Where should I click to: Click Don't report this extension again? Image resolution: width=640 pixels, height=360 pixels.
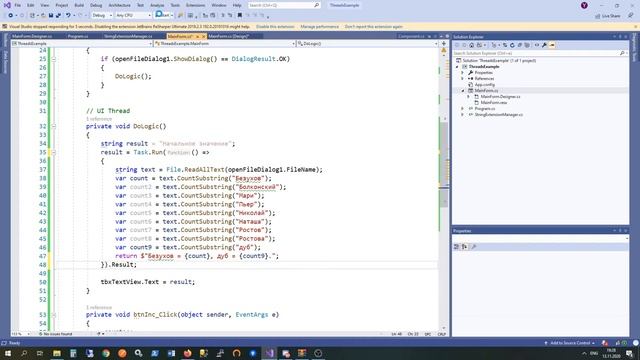coord(373,27)
